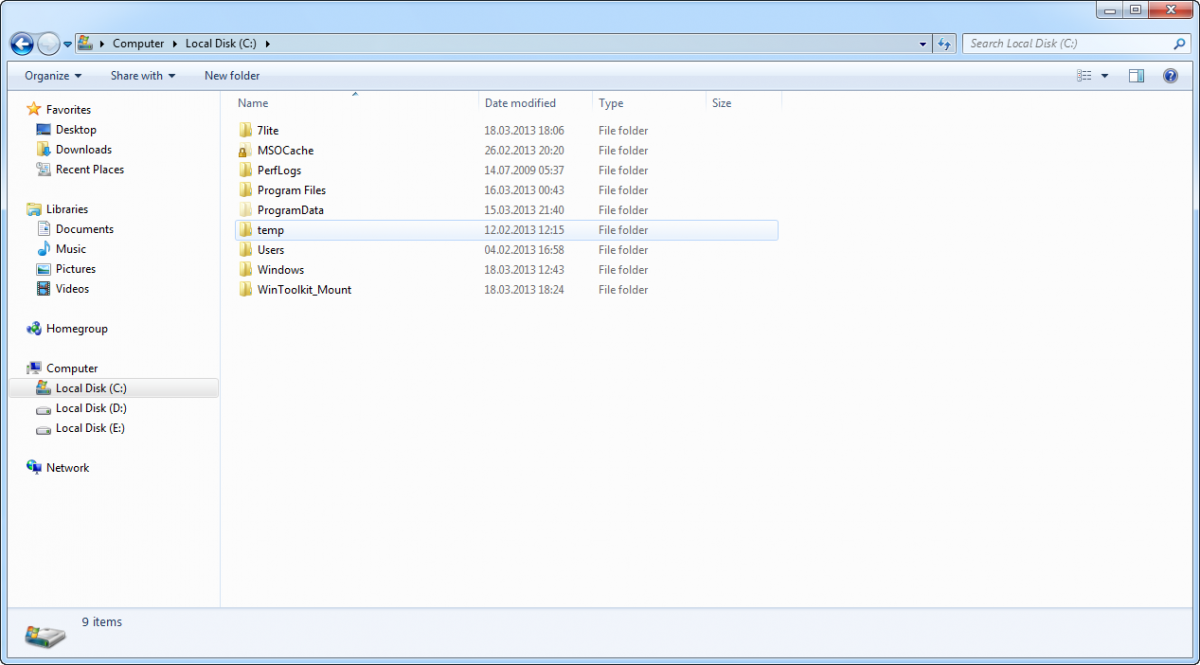Viewport: 1200px width, 665px height.
Task: Select the MSOCache locked folder icon
Action: pyautogui.click(x=244, y=151)
